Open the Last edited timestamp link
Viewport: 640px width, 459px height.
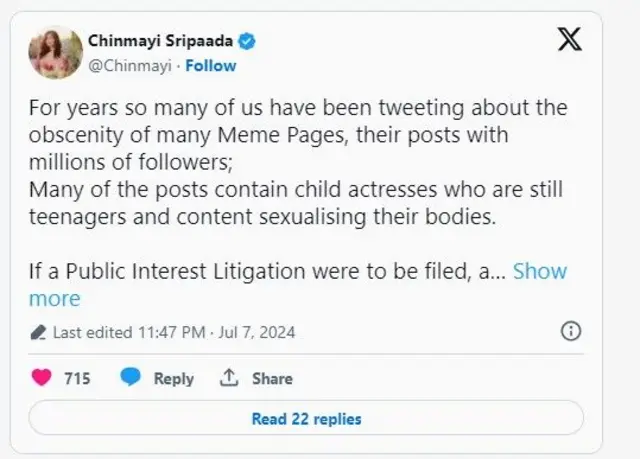pyautogui.click(x=173, y=332)
